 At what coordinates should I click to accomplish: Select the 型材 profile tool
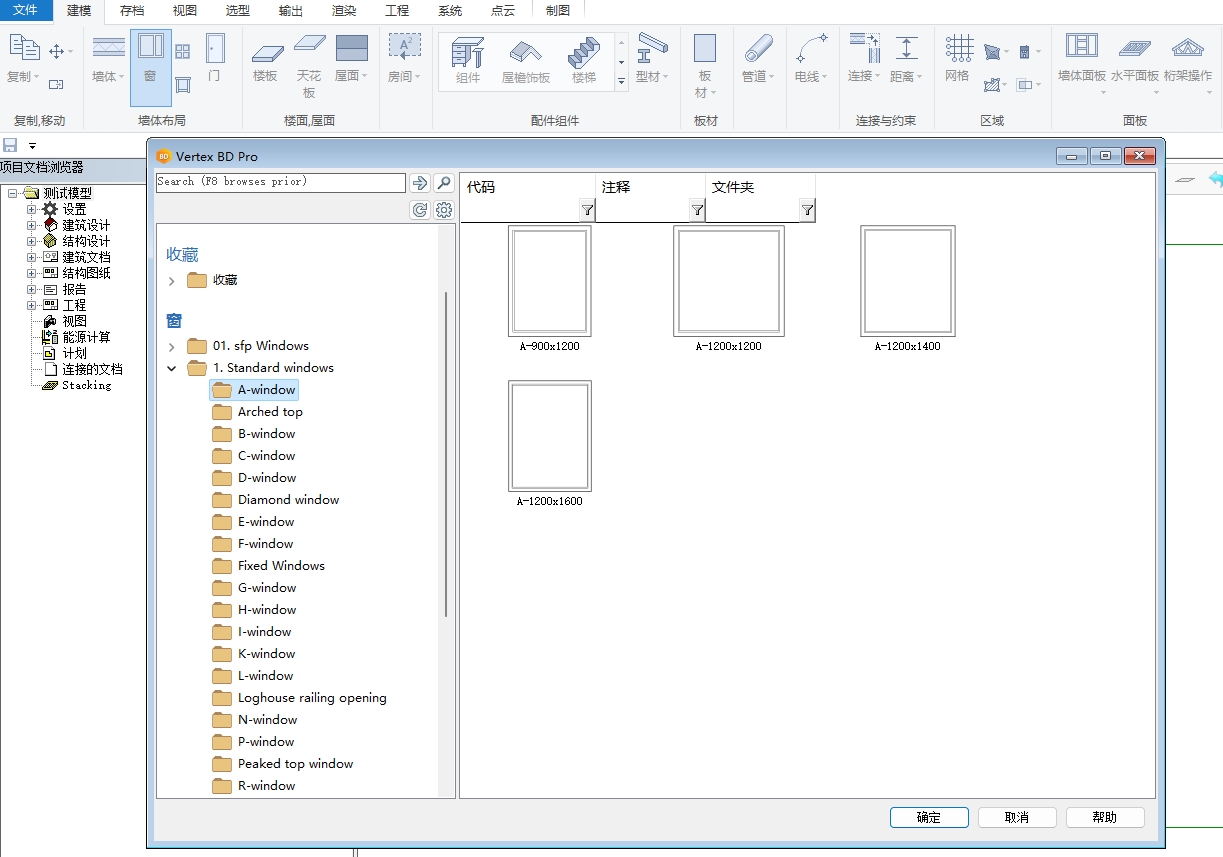tap(652, 58)
